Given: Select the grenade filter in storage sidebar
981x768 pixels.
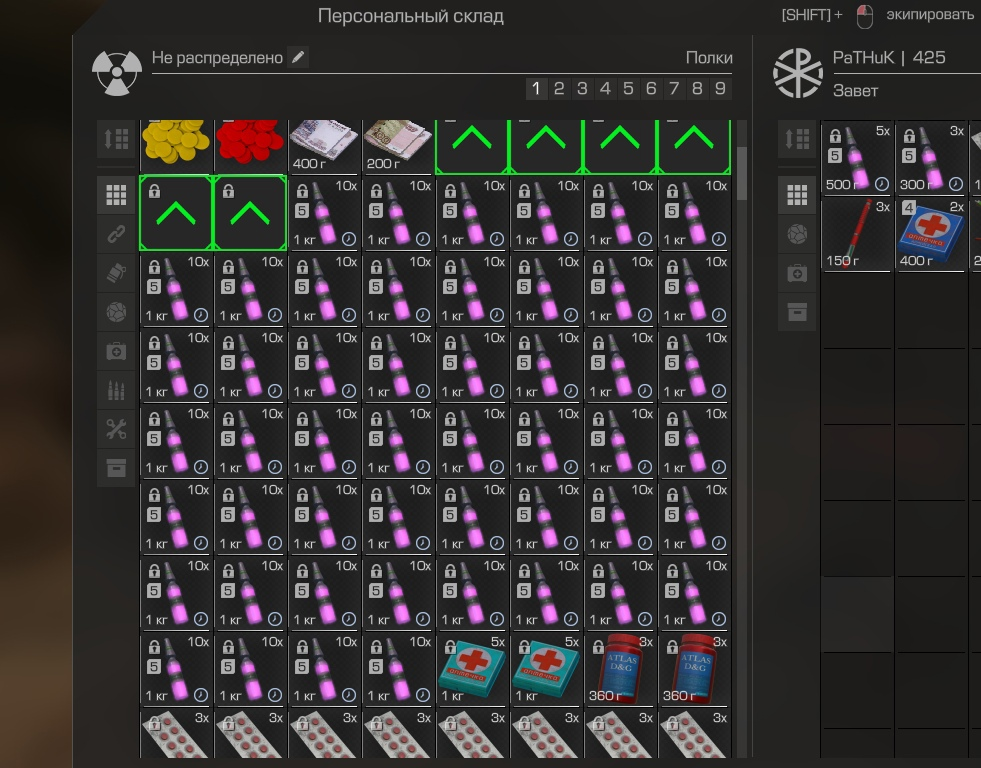Looking at the screenshot, I should point(116,273).
